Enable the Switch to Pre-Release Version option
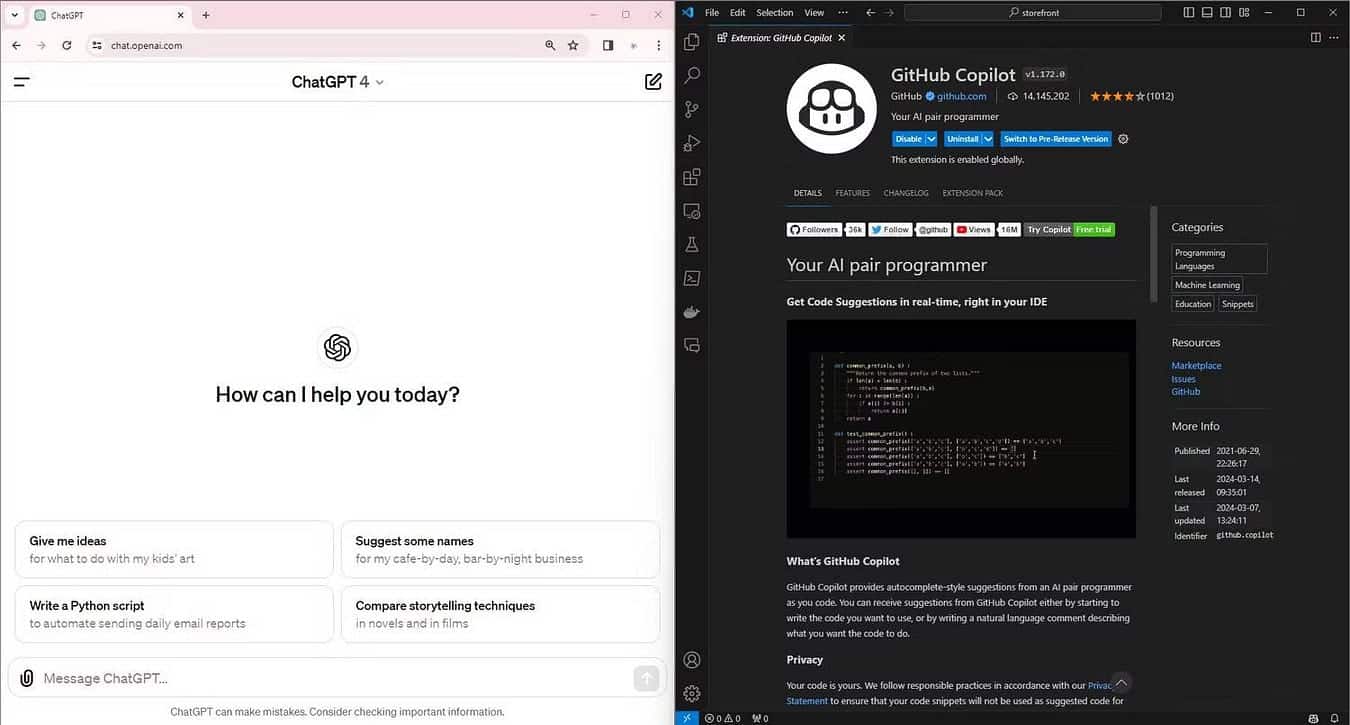 pos(1055,138)
